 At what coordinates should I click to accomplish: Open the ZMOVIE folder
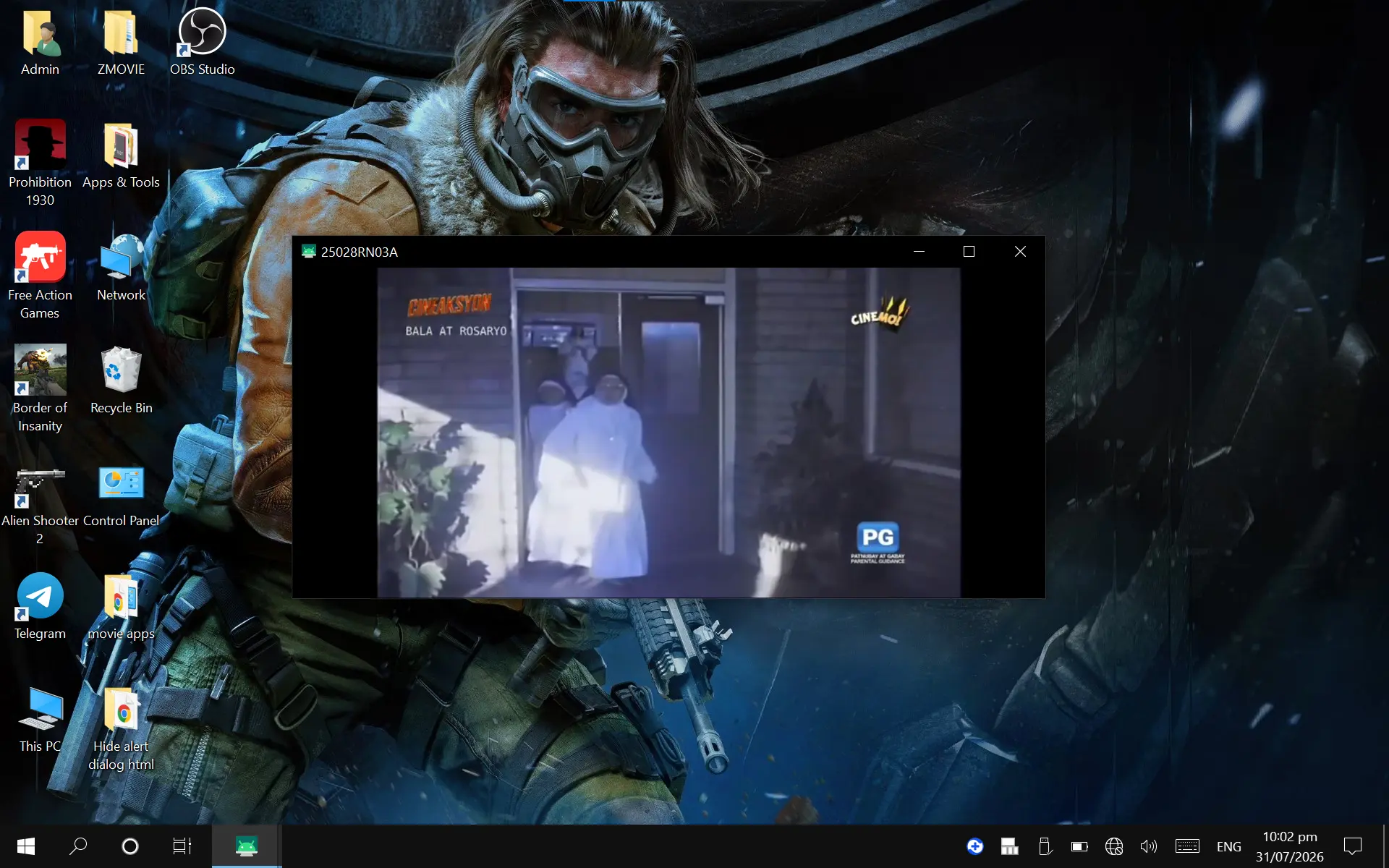121,42
